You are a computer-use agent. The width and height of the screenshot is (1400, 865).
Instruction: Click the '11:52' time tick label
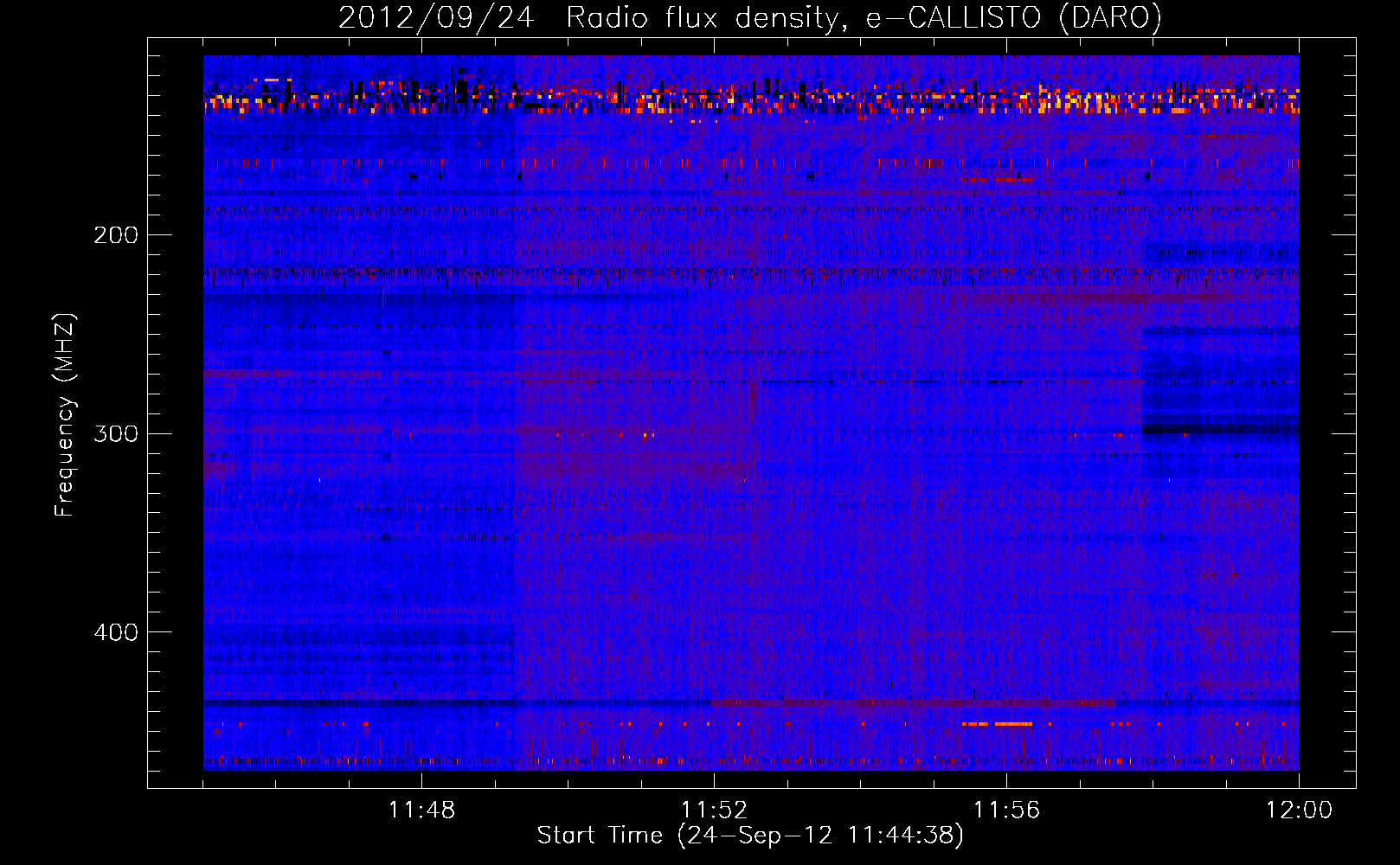714,811
